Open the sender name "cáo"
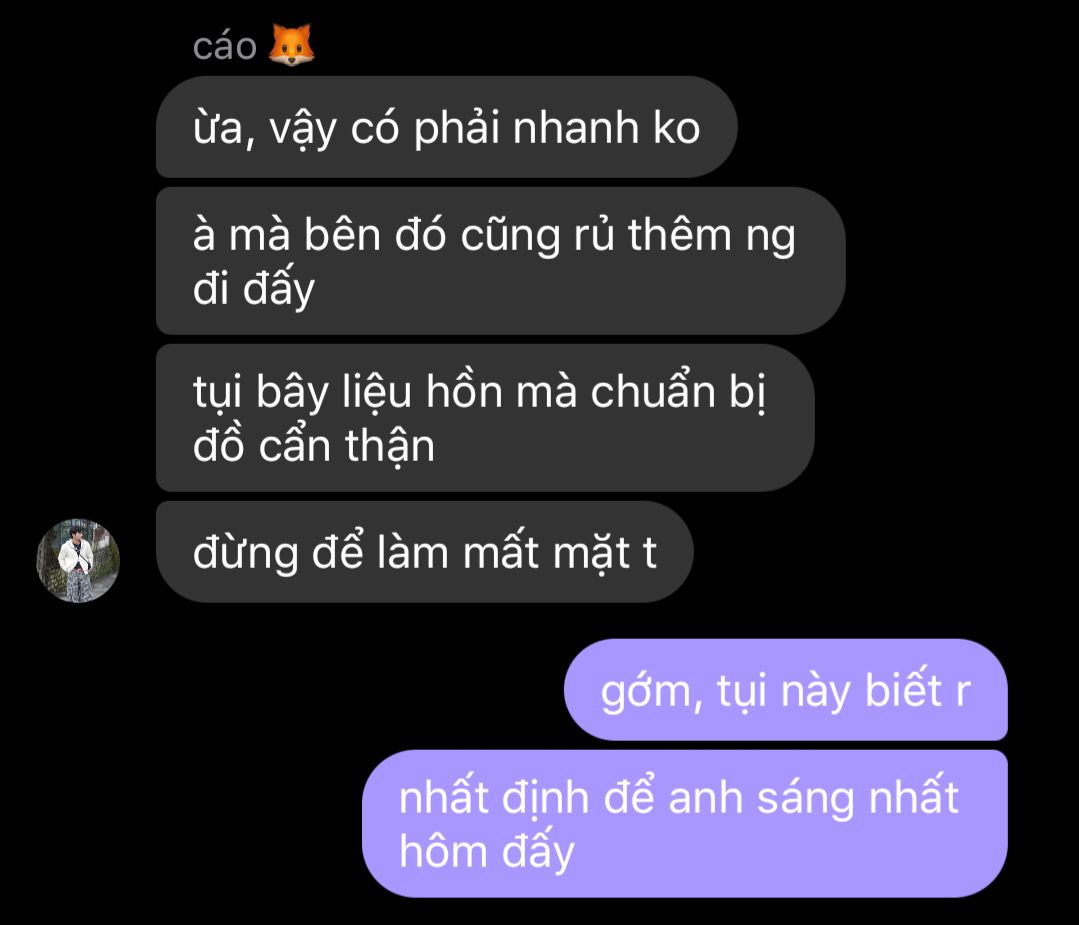The width and height of the screenshot is (1079, 925). (224, 47)
